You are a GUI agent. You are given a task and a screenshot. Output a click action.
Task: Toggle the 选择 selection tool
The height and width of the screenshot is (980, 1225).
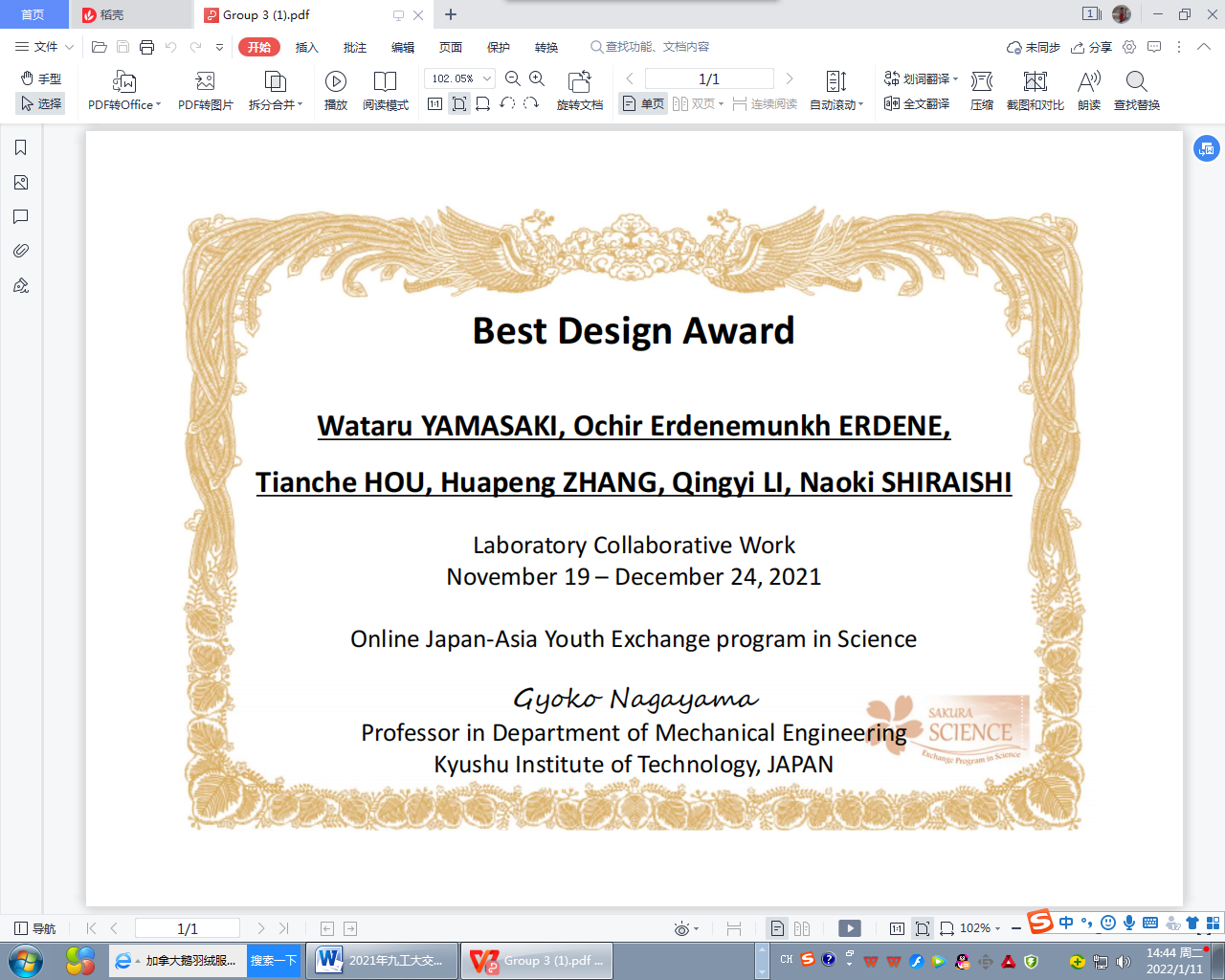click(41, 103)
